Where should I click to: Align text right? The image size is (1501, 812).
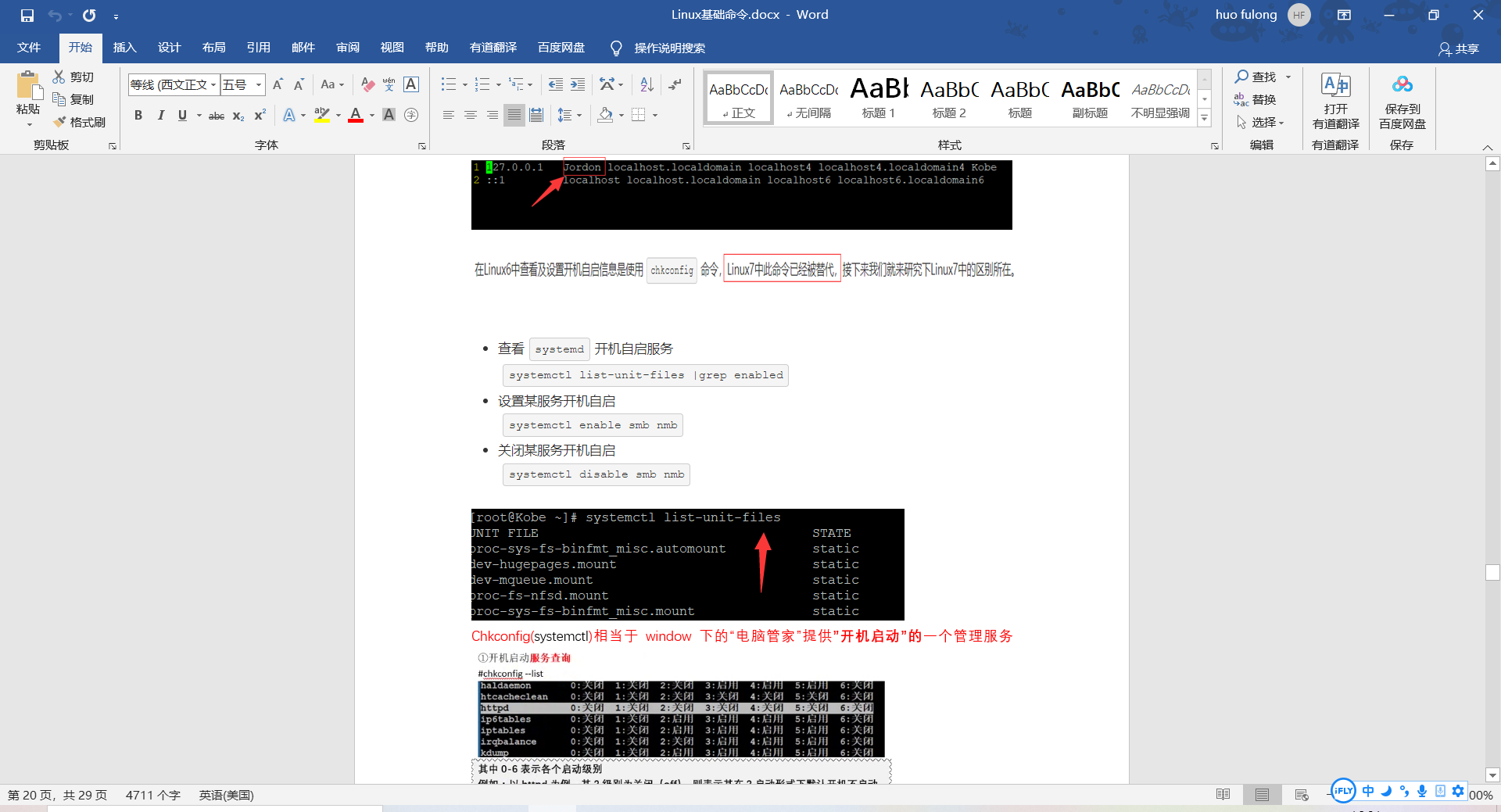(492, 115)
